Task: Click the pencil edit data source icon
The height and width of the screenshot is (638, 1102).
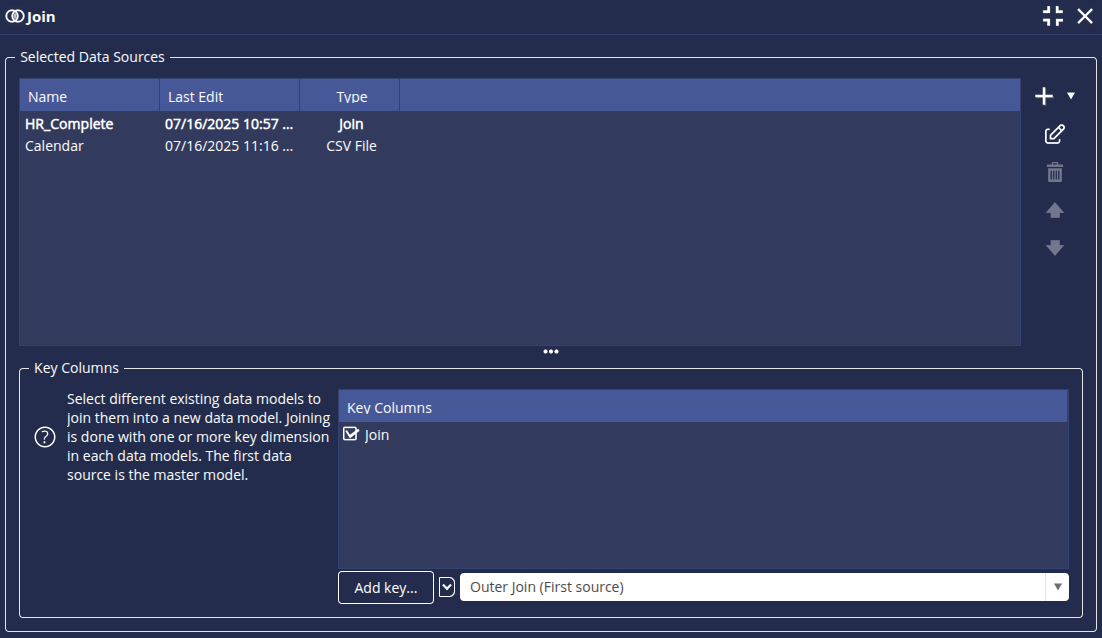Action: [x=1054, y=135]
